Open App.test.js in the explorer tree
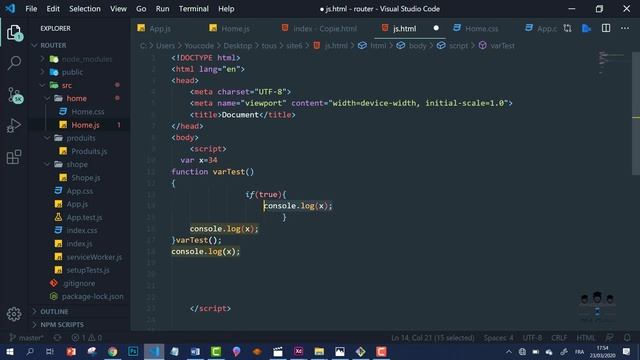The height and width of the screenshot is (360, 640). 84,217
